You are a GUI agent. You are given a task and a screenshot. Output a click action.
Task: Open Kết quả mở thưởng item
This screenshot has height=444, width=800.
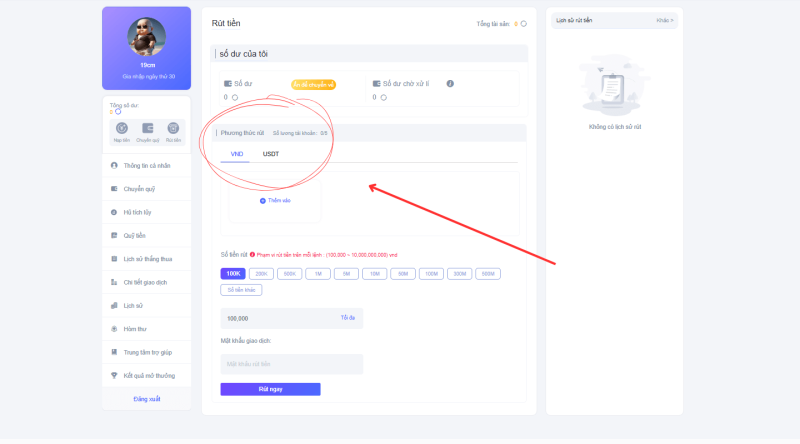(147, 376)
